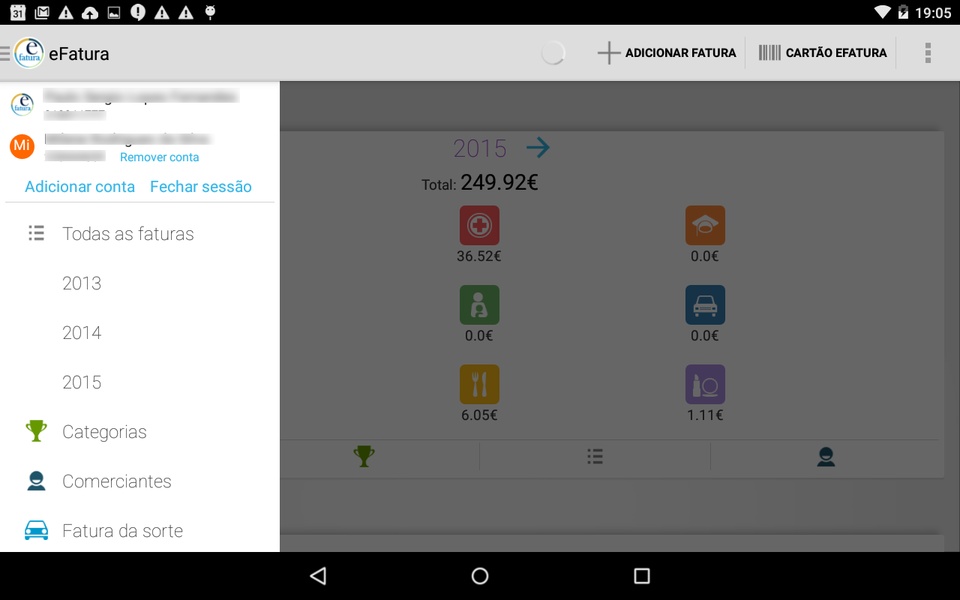Tap the Android recent apps button

pos(642,576)
